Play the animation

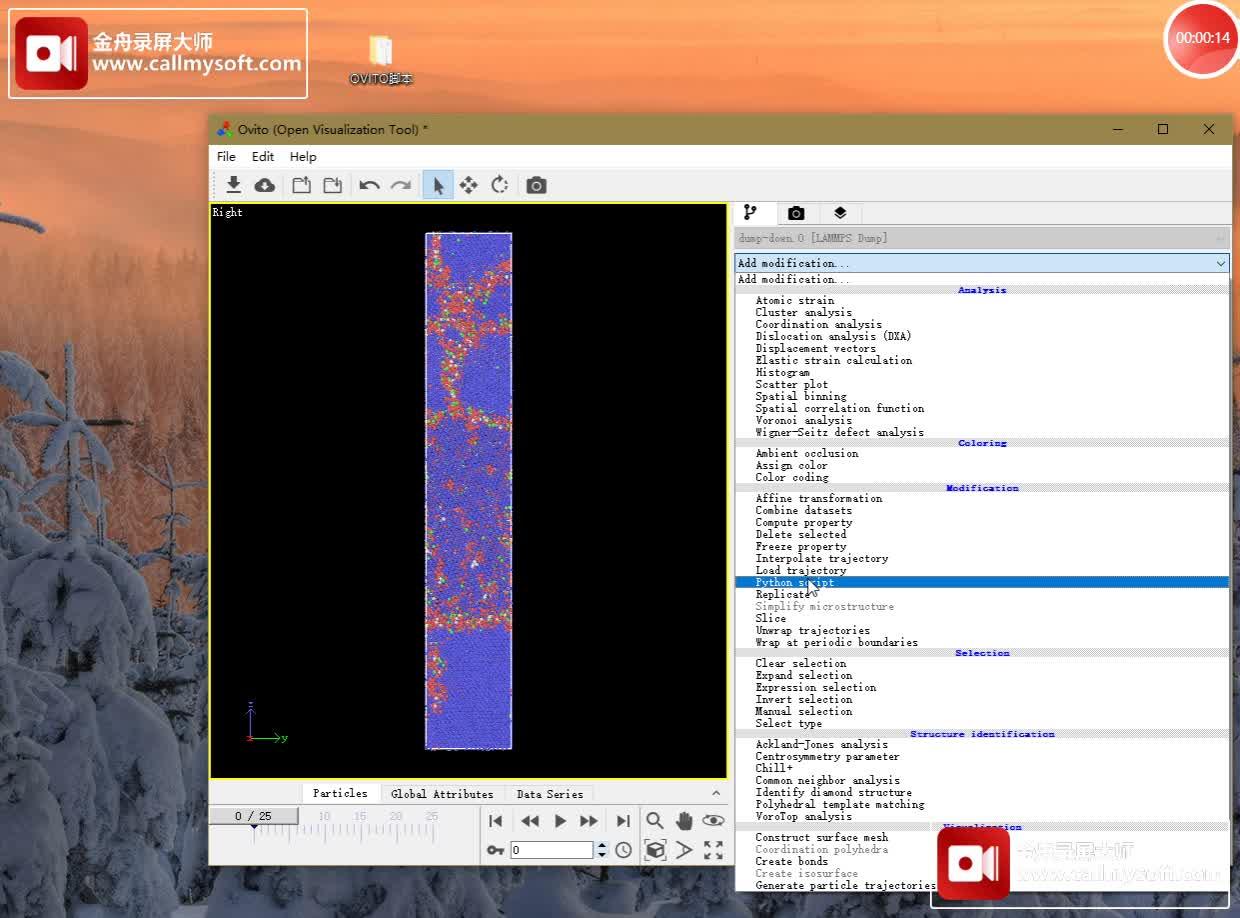560,821
